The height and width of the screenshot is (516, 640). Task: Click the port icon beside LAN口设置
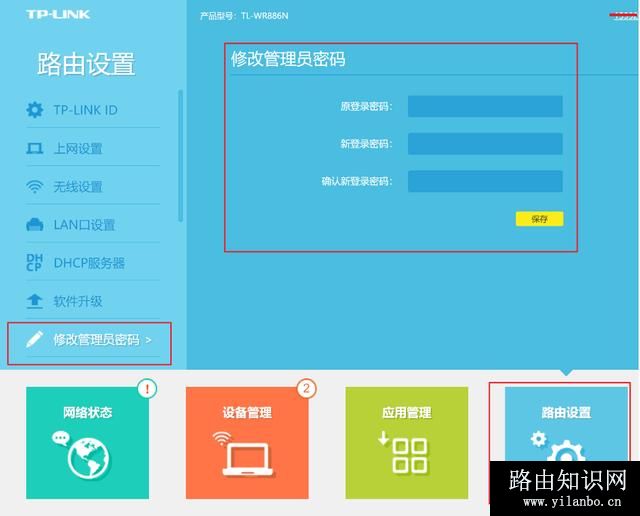pos(35,225)
